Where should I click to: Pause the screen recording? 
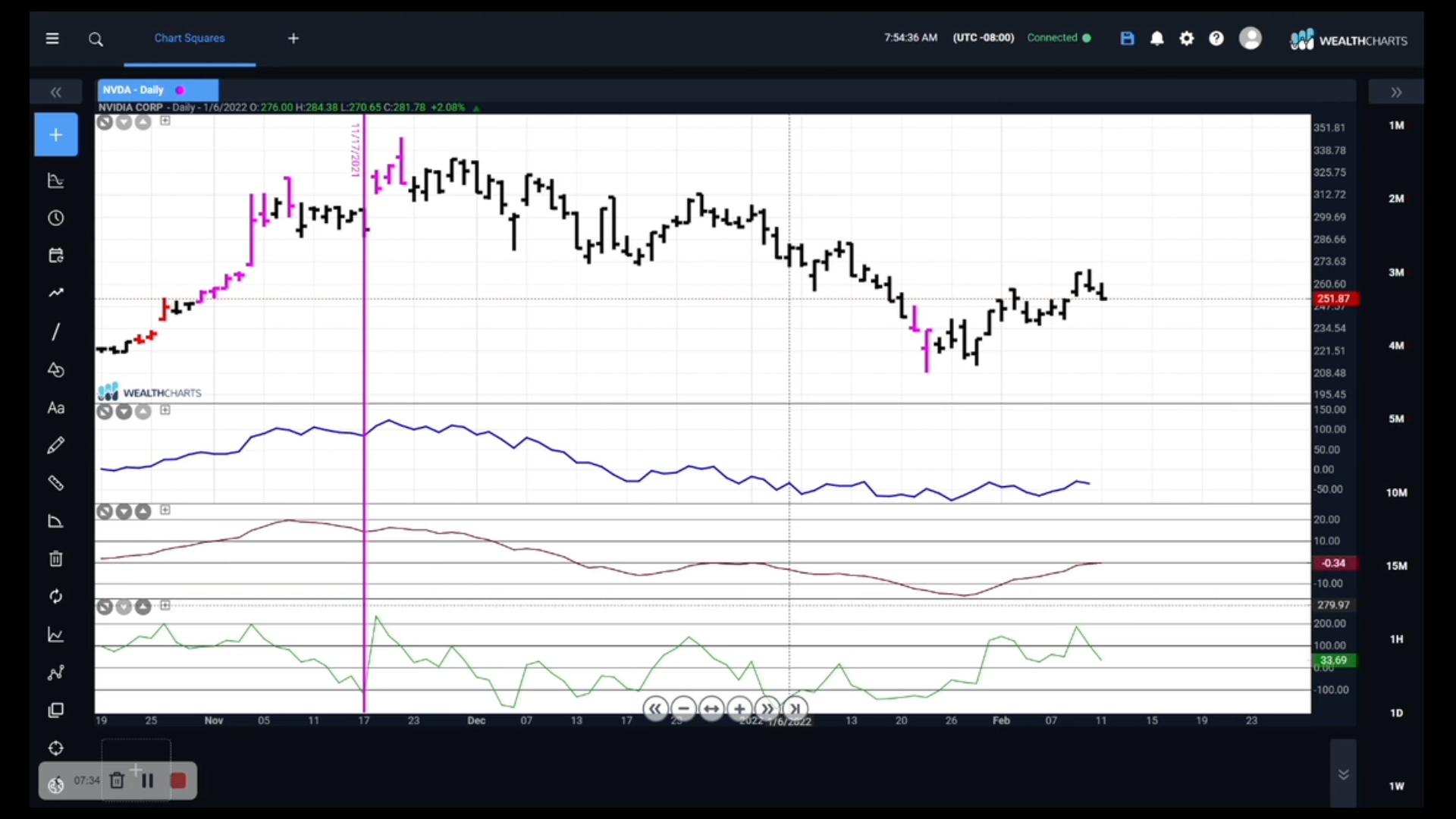148,781
